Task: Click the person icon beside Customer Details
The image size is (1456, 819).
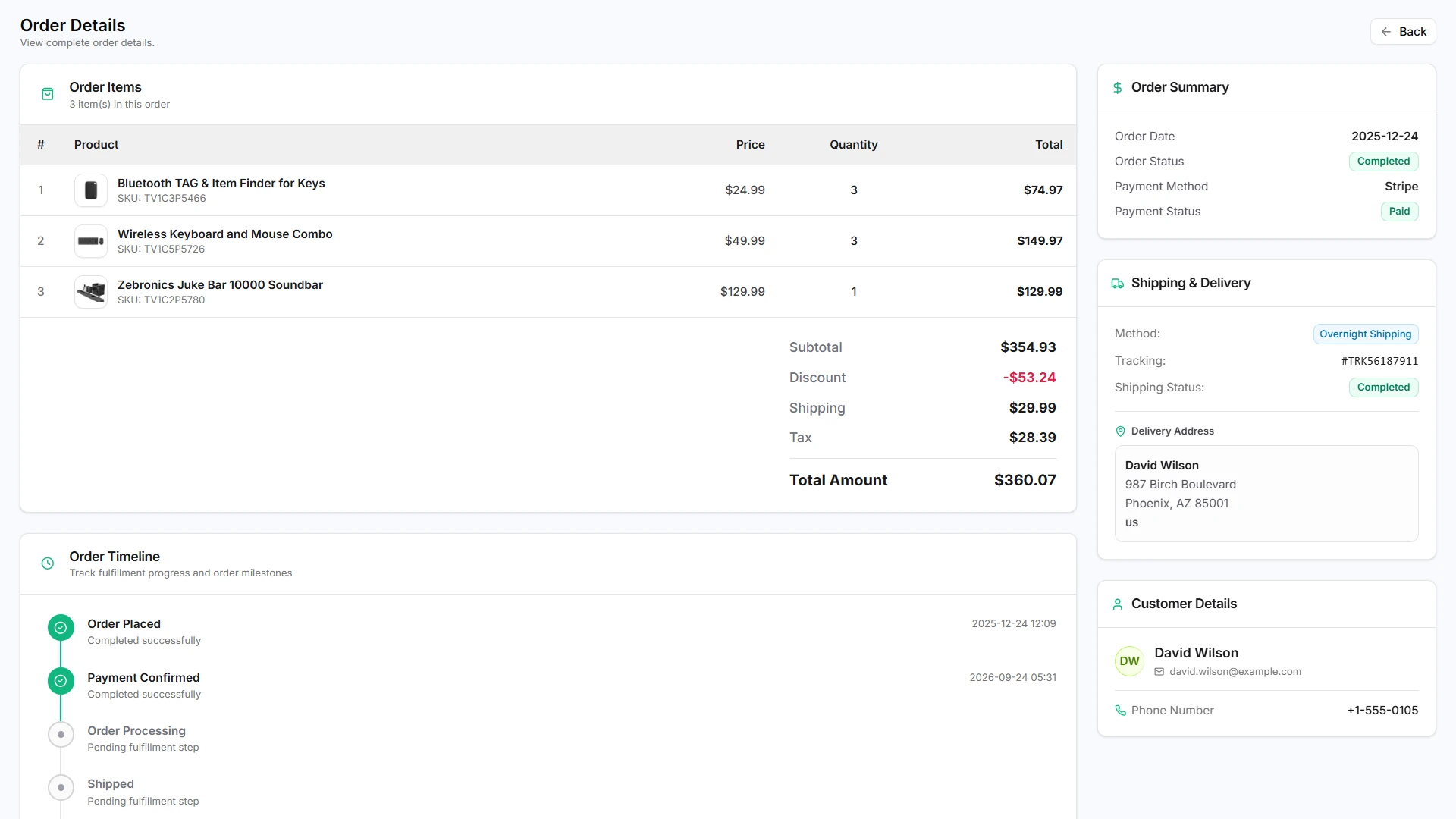Action: (x=1118, y=604)
